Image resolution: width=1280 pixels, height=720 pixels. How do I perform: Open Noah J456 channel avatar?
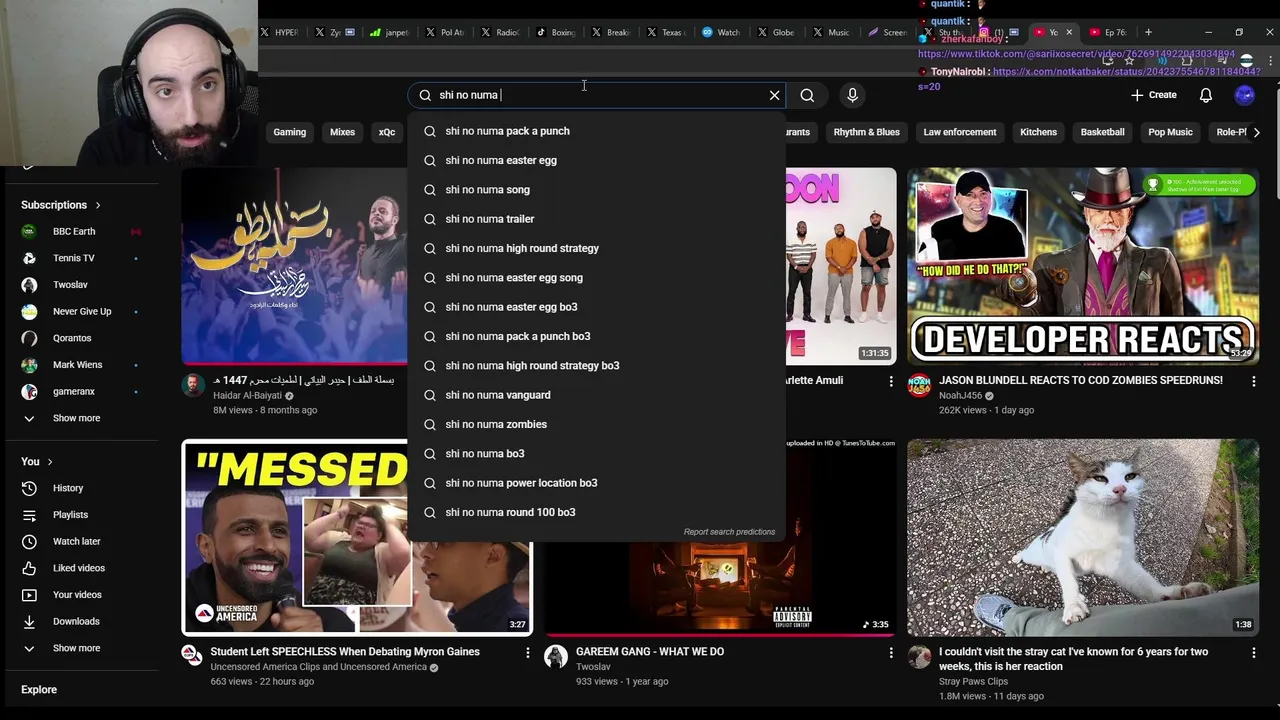pos(919,385)
